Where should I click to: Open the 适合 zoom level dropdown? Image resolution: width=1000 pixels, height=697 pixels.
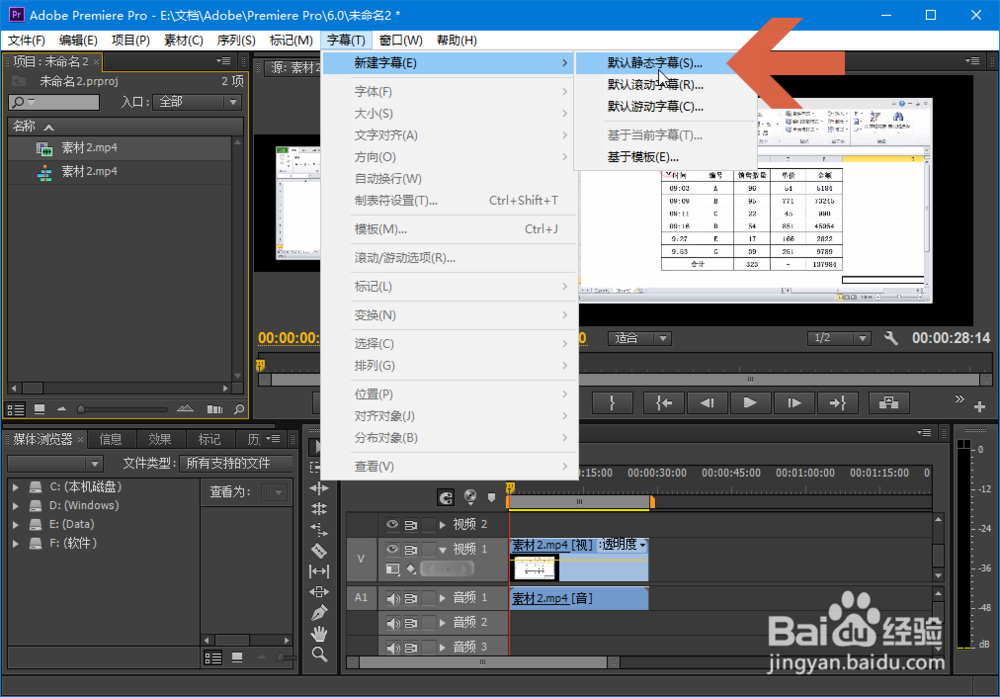(639, 338)
